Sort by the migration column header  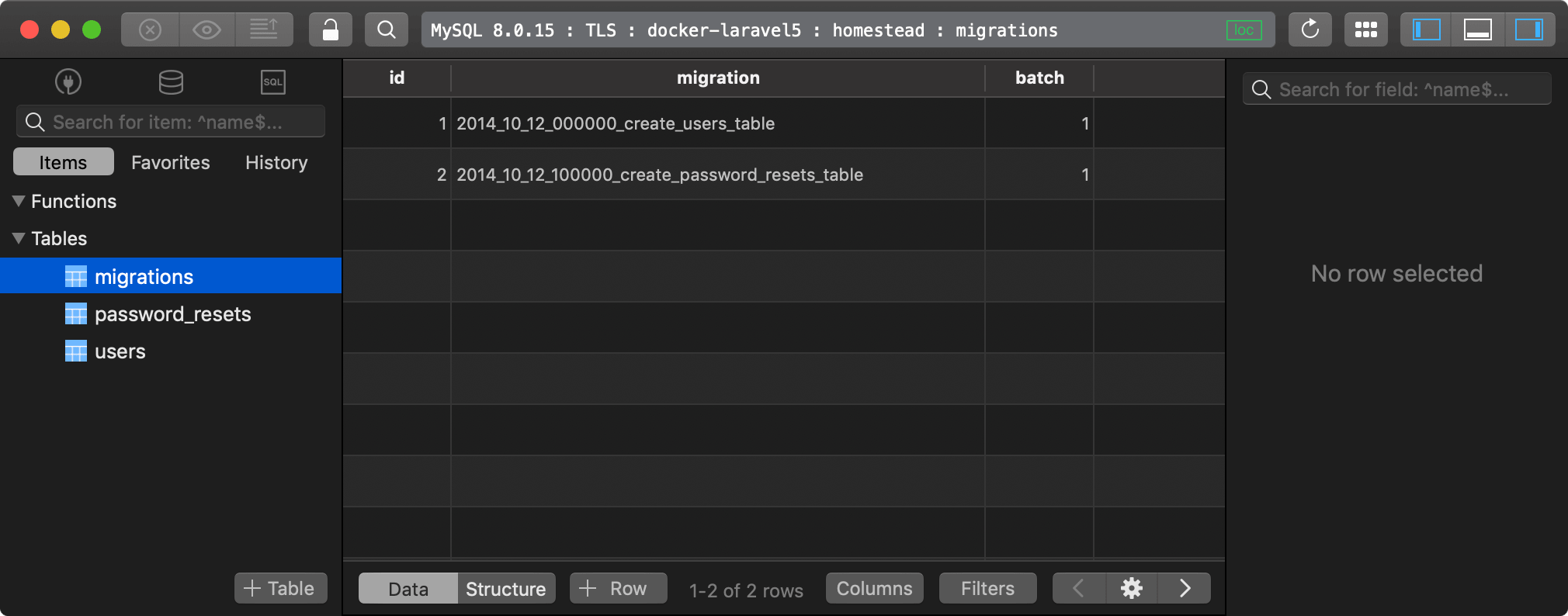click(x=718, y=78)
